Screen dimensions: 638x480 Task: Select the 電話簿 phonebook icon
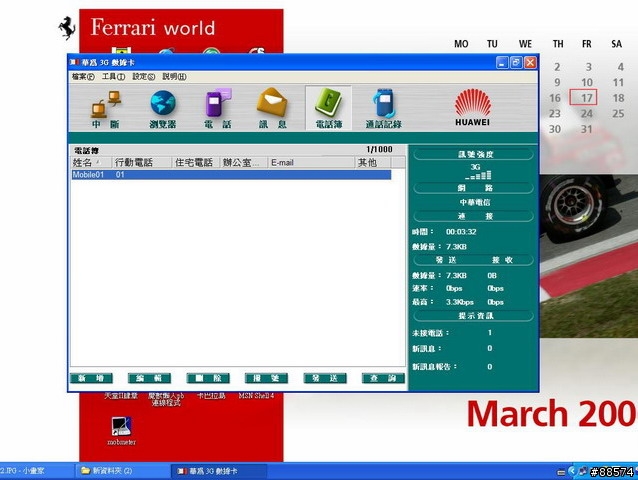point(329,108)
